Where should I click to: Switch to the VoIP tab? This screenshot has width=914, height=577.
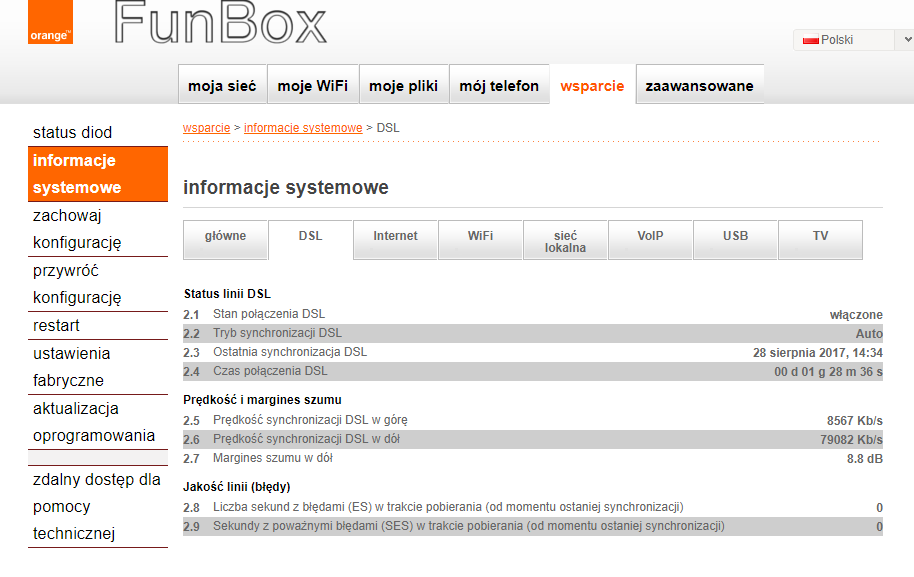(650, 237)
